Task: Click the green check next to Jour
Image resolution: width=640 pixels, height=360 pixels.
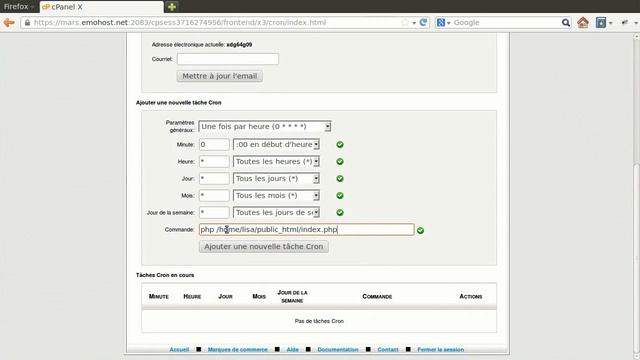Action: [x=340, y=179]
